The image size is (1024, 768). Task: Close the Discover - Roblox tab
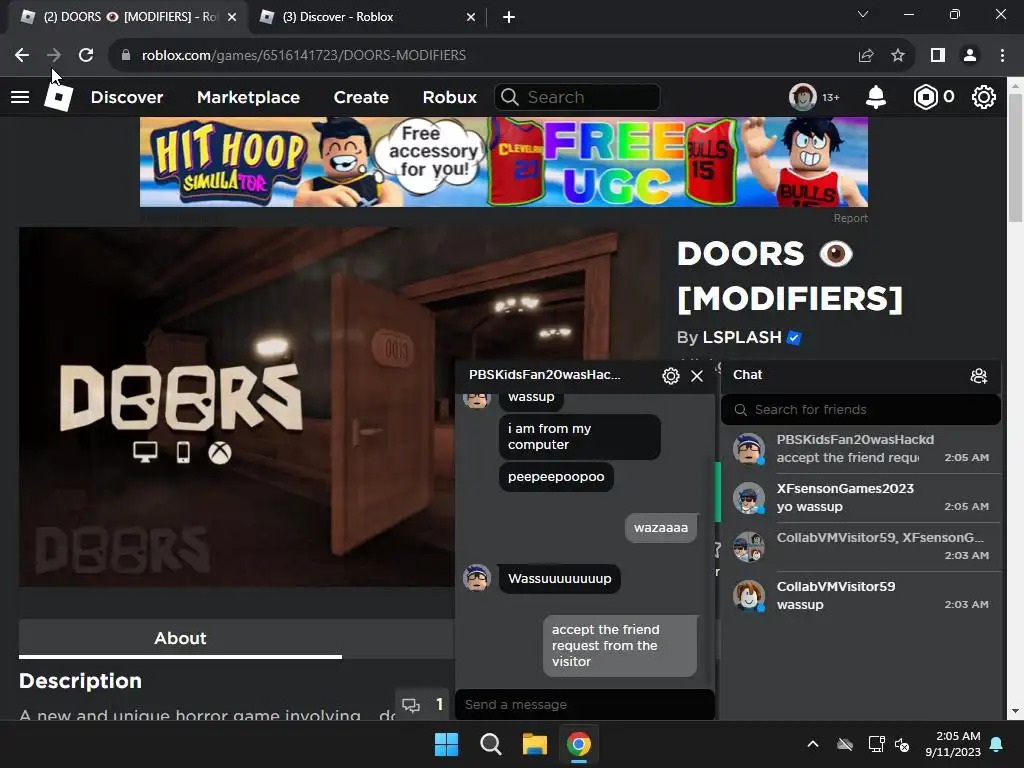(x=471, y=17)
